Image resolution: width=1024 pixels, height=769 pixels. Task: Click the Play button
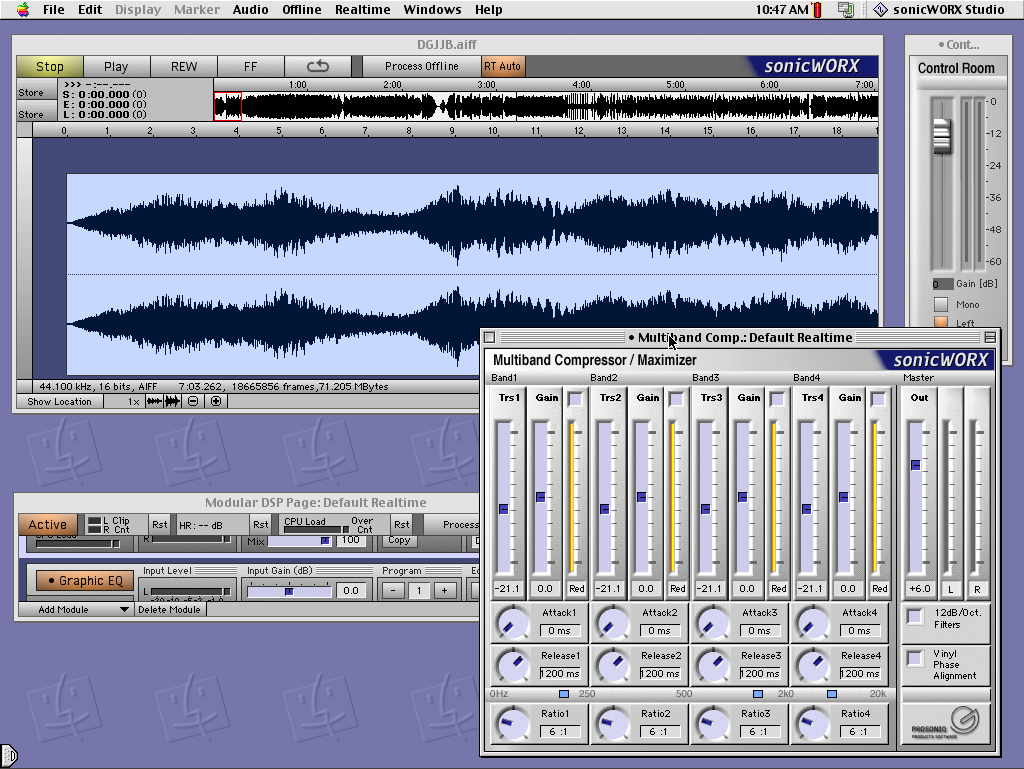tap(116, 66)
